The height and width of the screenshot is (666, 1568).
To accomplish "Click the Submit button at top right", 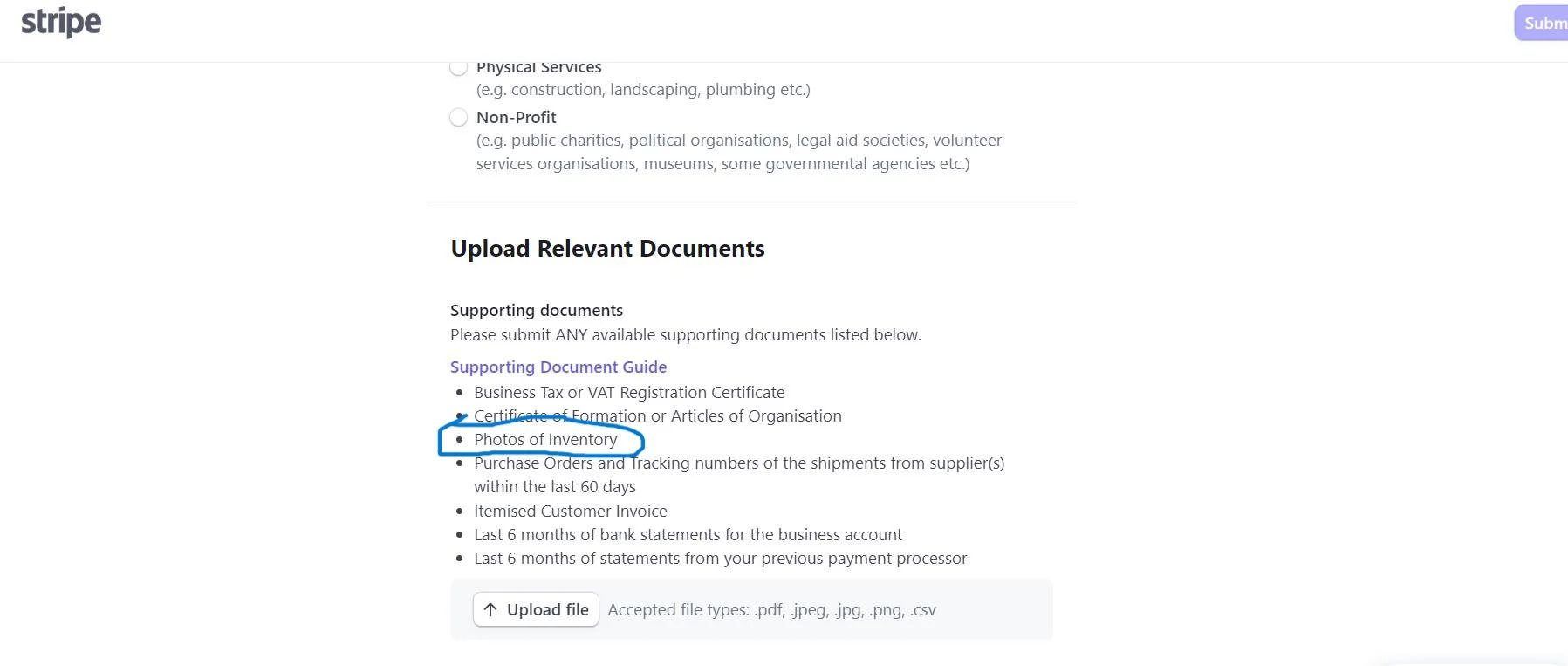I will 1542,24.
